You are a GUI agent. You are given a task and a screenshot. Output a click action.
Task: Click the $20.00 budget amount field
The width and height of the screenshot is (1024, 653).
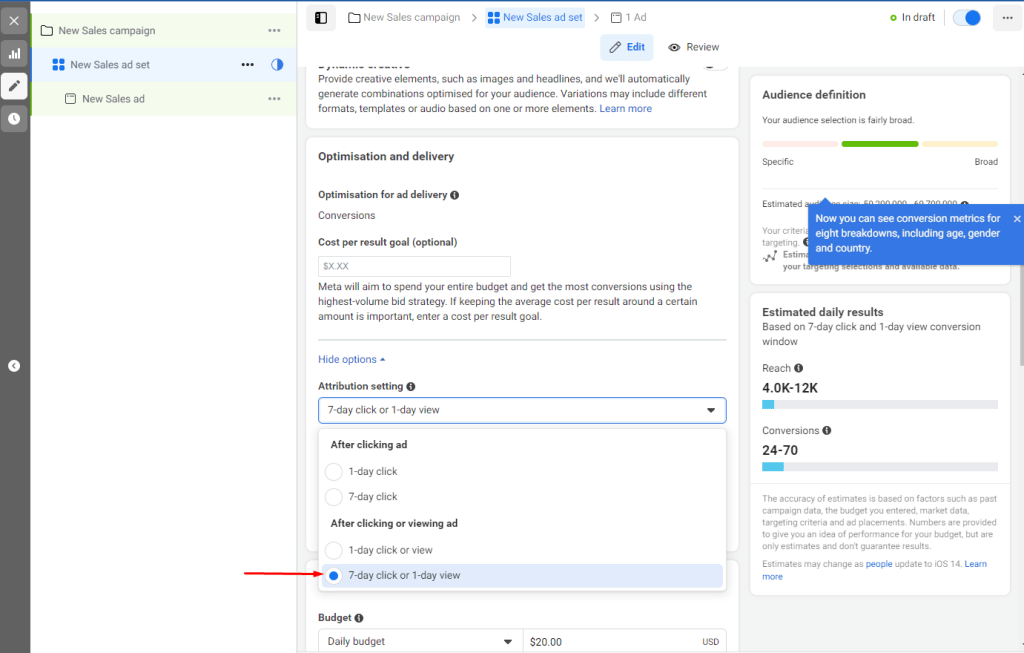click(x=624, y=641)
